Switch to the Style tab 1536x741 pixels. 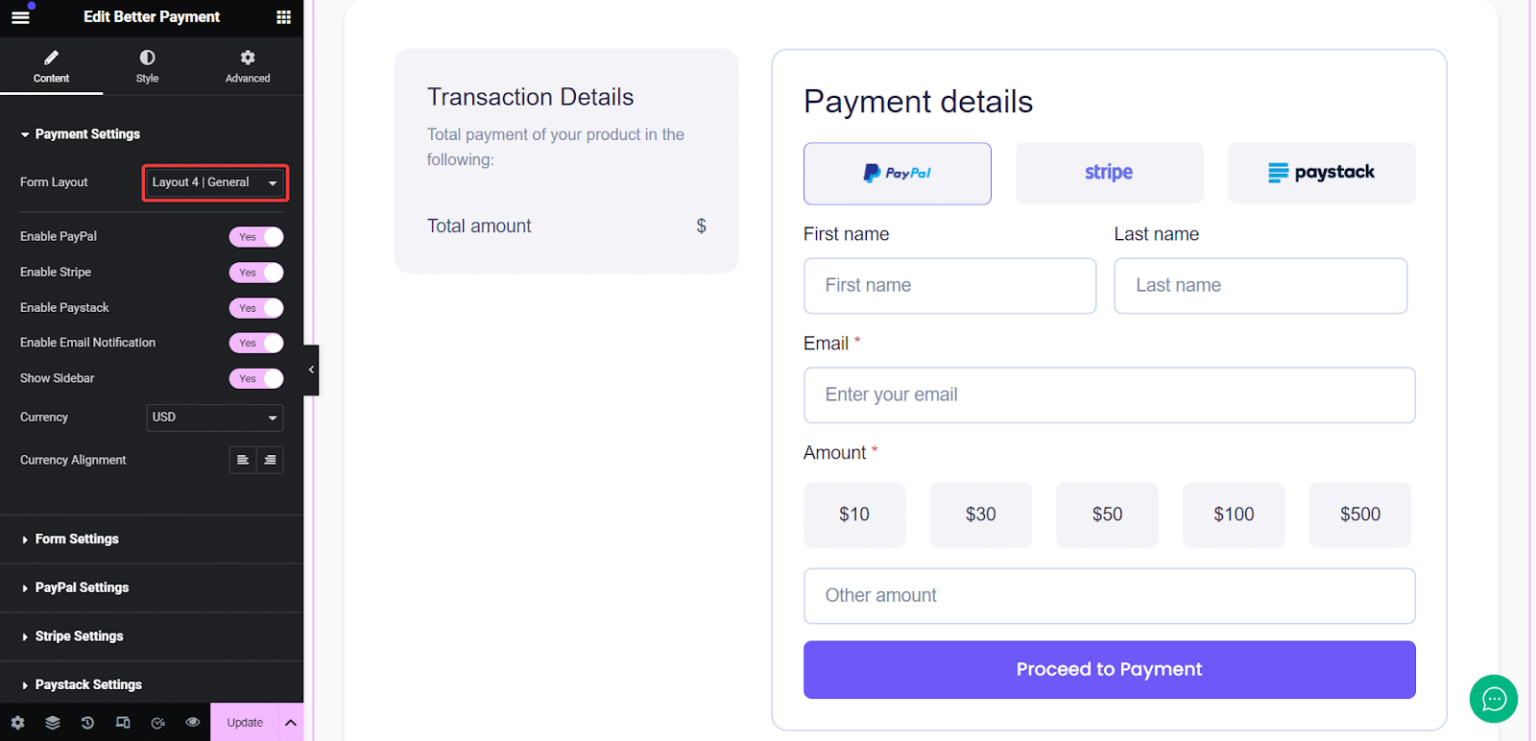pyautogui.click(x=146, y=66)
